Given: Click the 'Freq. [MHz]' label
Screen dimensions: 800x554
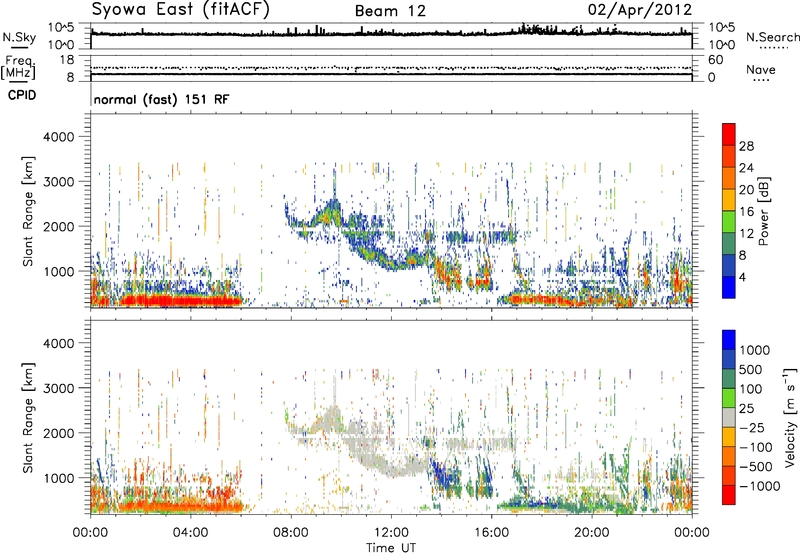Looking at the screenshot, I should coord(18,67).
